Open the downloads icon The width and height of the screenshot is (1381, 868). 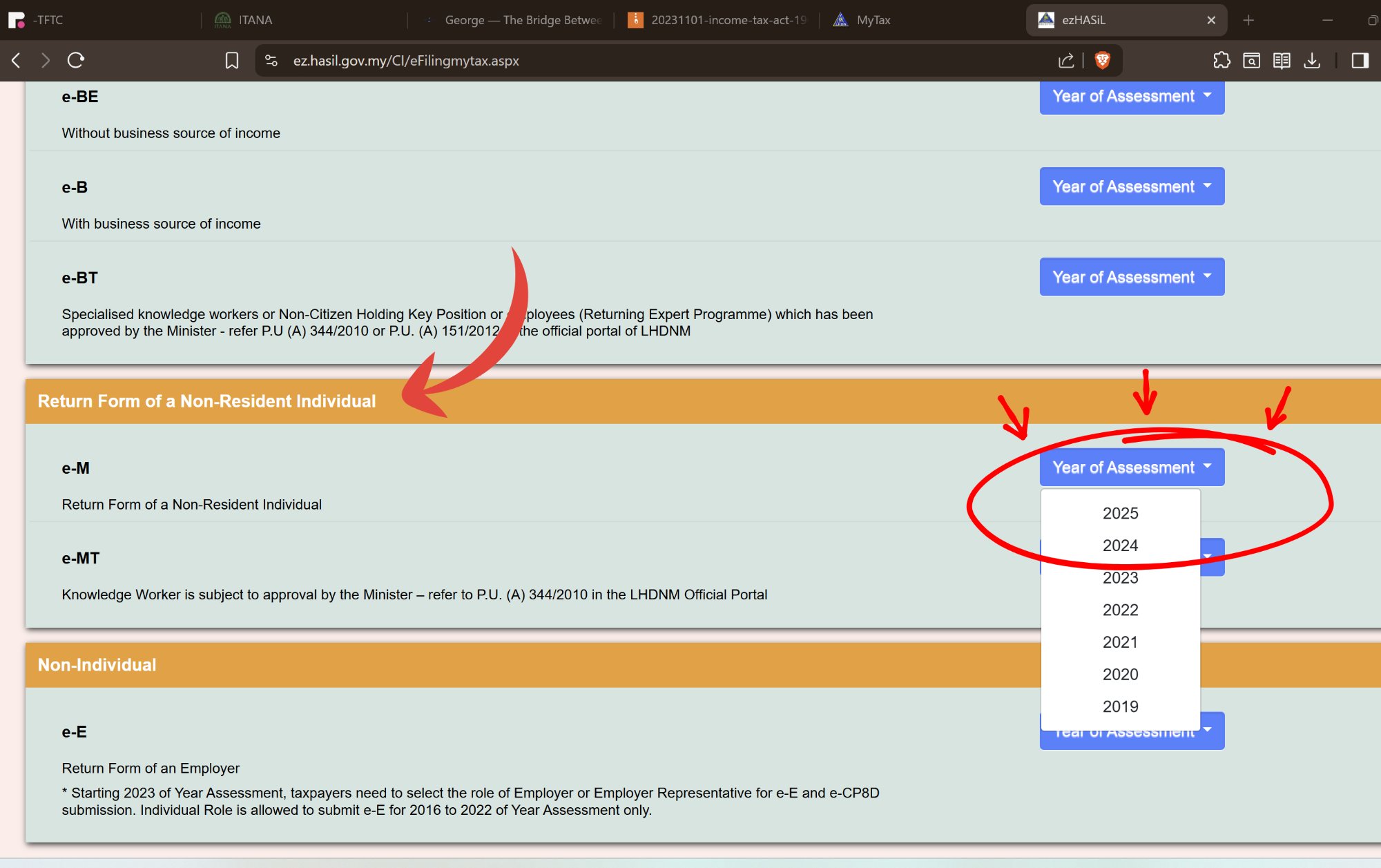click(1312, 61)
